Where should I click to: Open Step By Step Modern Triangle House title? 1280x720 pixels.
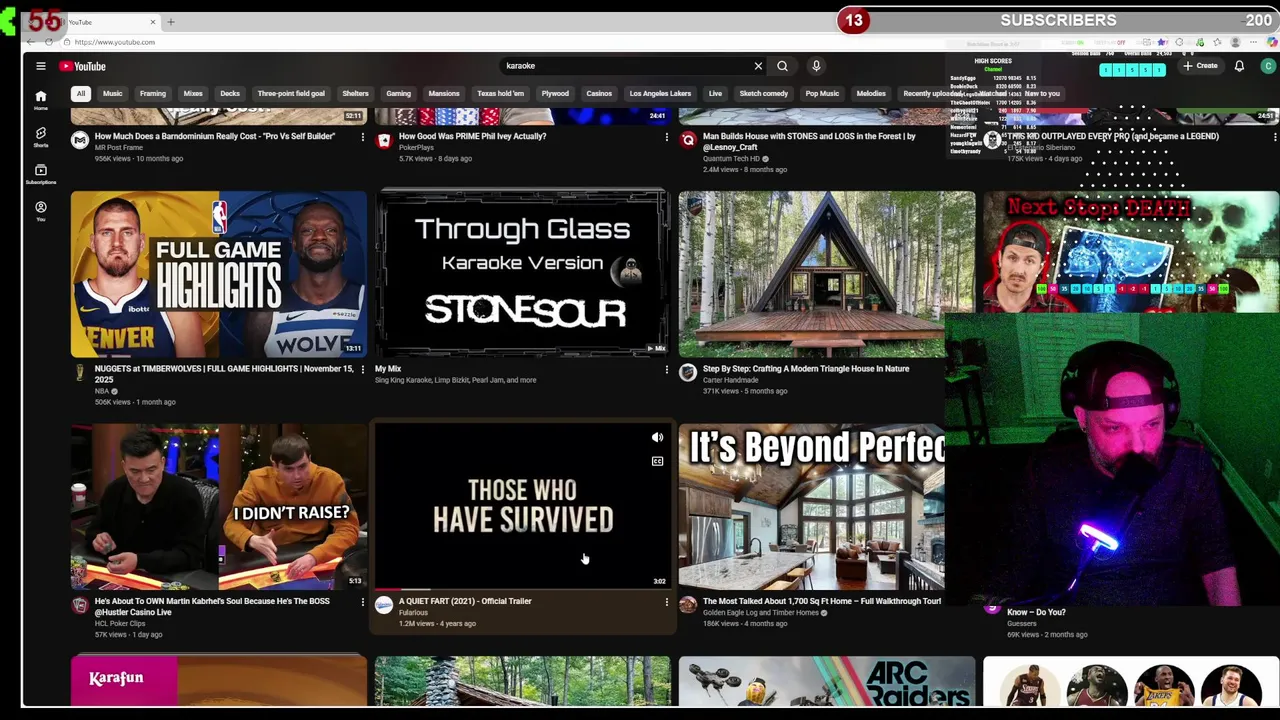tap(806, 369)
